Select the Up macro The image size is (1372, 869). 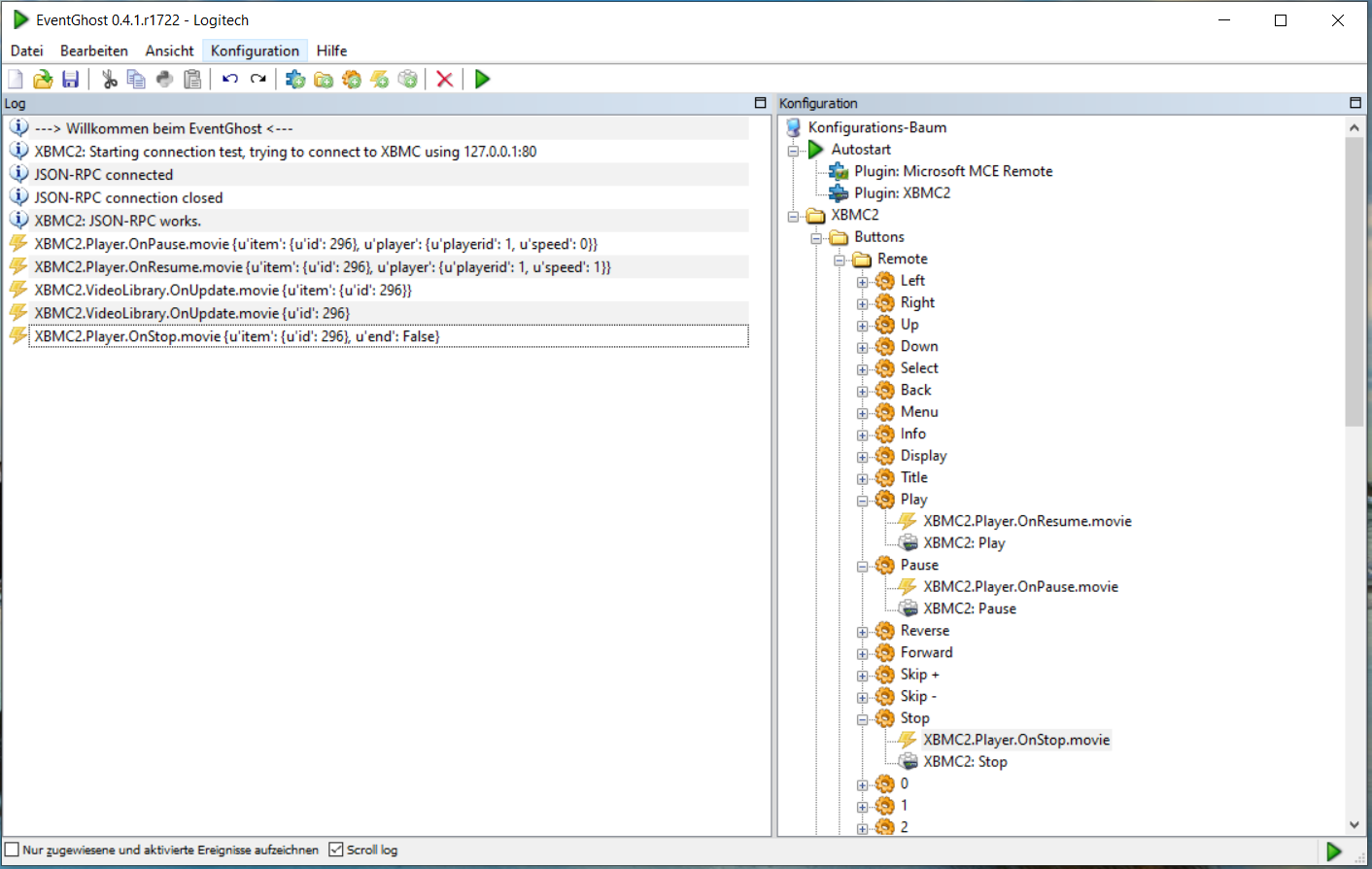[x=909, y=324]
